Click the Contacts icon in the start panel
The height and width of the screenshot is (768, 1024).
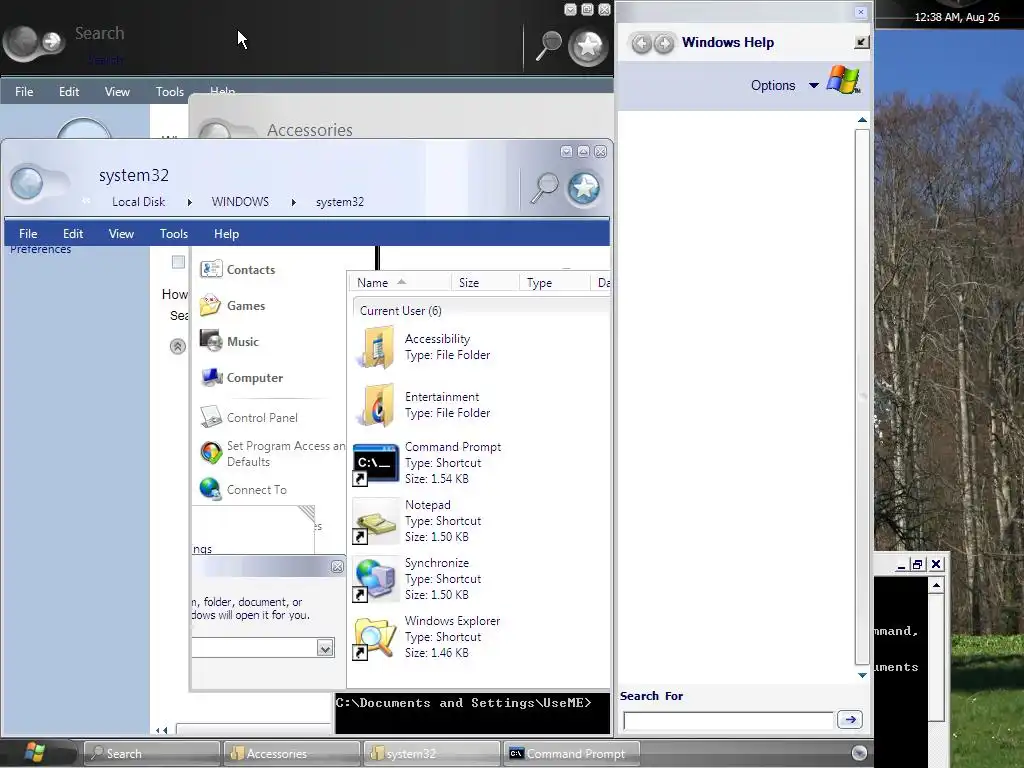(x=211, y=269)
